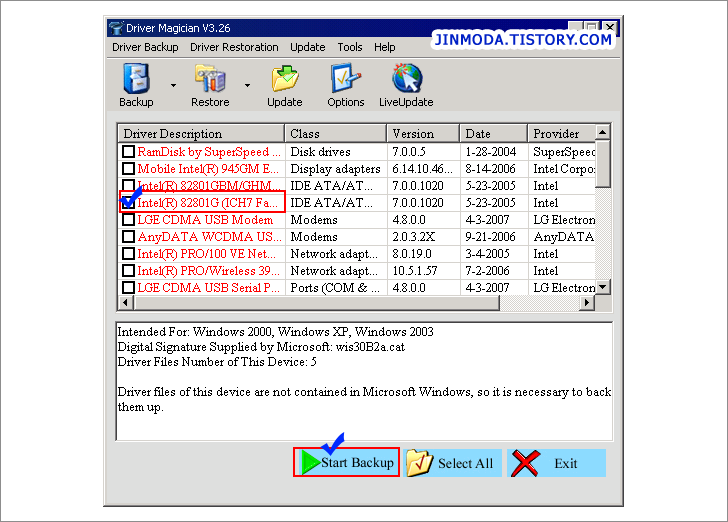Close the Driver Magician window
728x522 pixels.
pyautogui.click(x=610, y=27)
